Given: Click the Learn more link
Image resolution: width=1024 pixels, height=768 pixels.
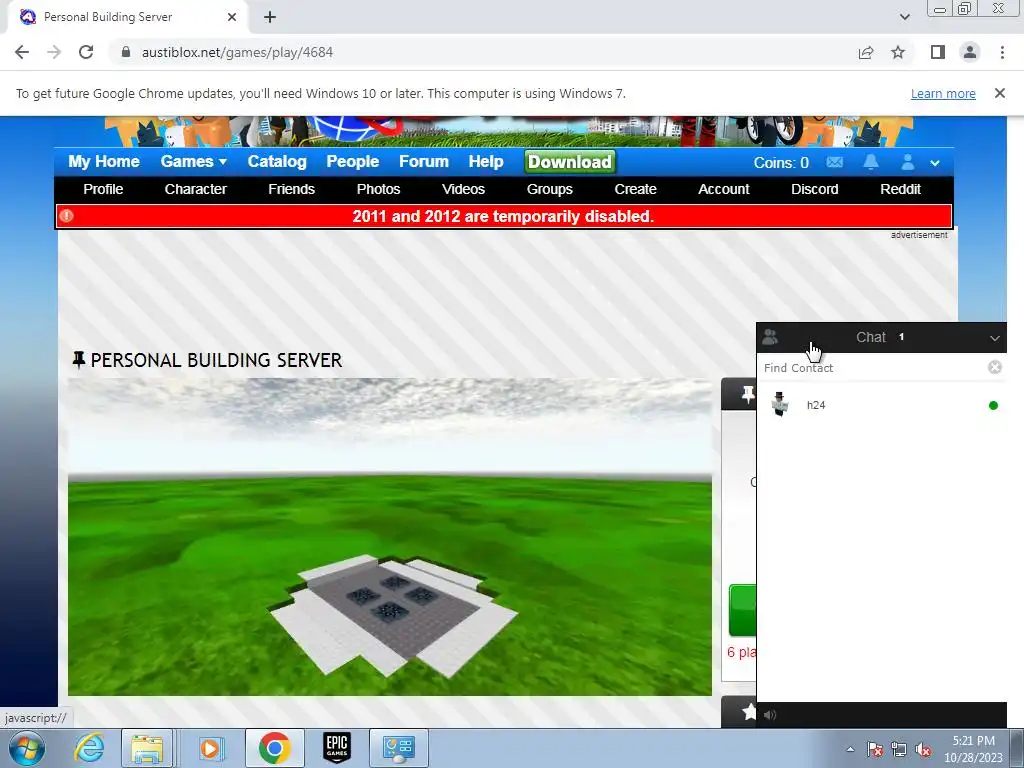Looking at the screenshot, I should tap(943, 93).
